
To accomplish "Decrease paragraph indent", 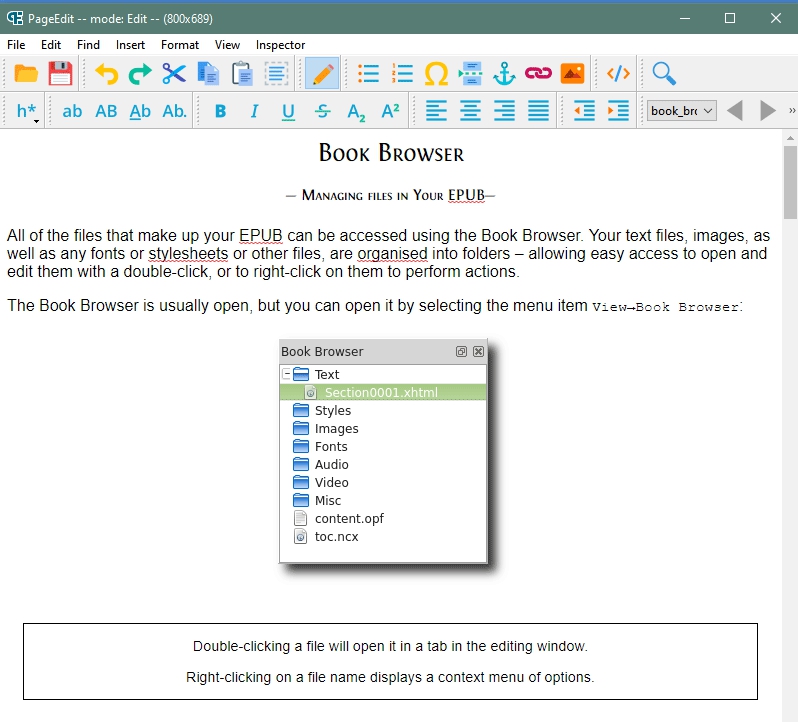I will [584, 111].
